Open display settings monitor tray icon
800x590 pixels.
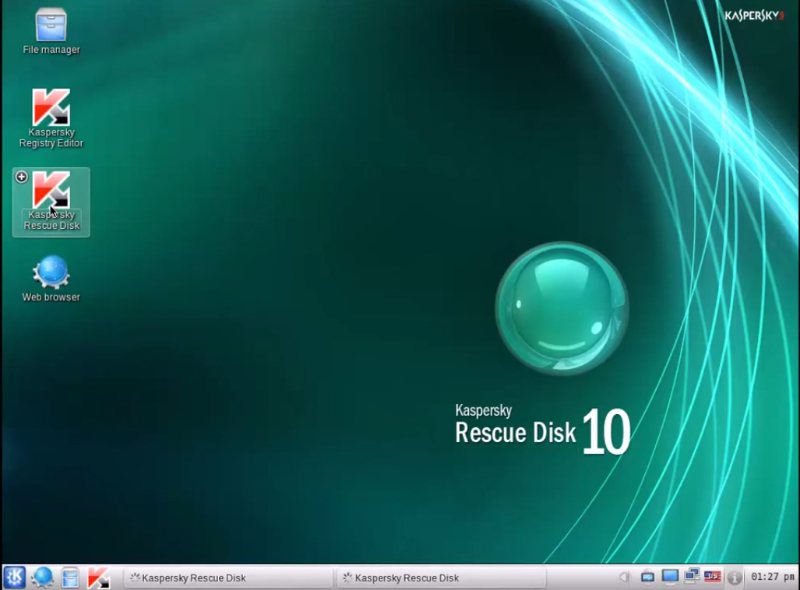coord(670,577)
